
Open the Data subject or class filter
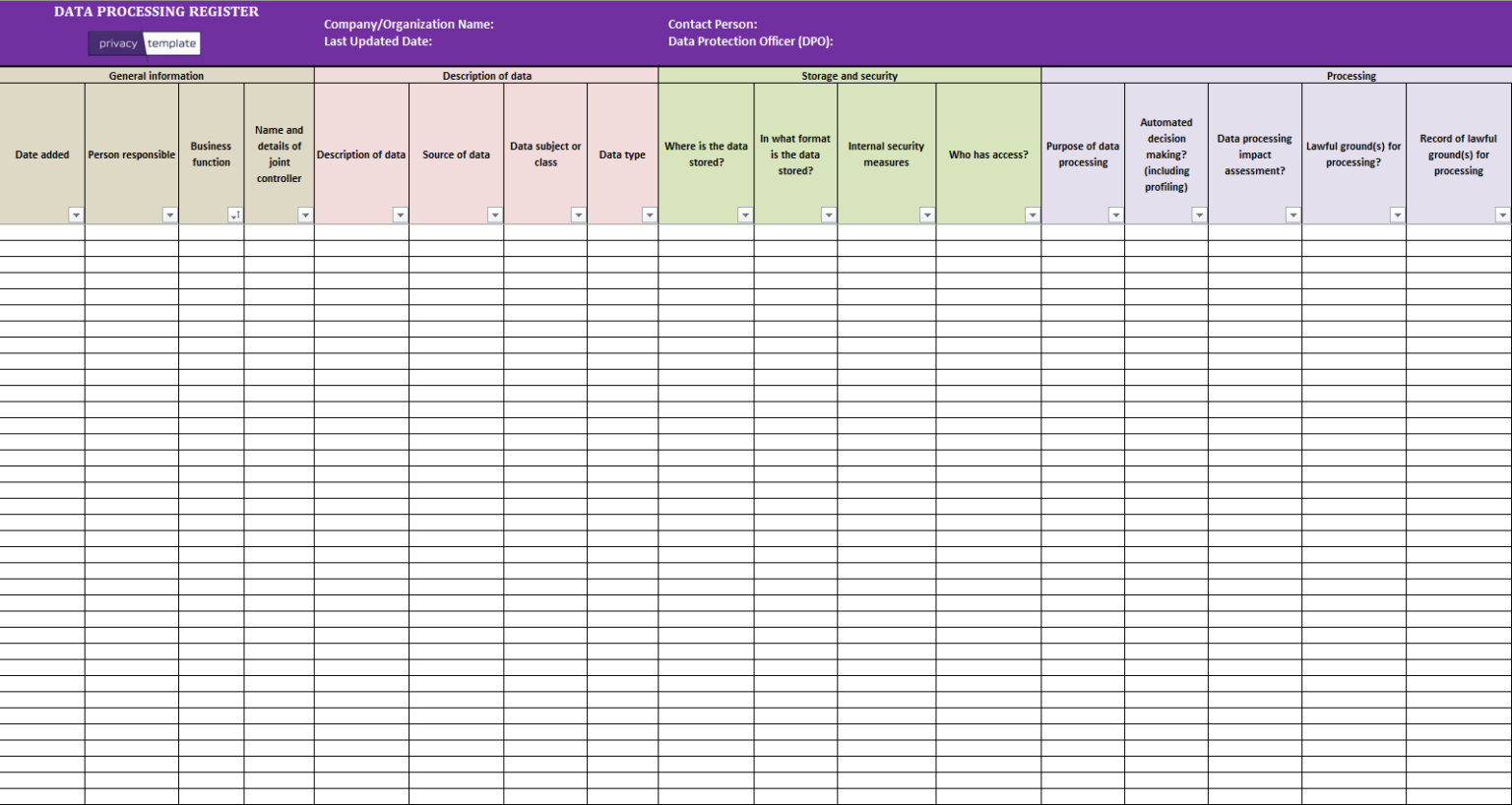[x=579, y=215]
